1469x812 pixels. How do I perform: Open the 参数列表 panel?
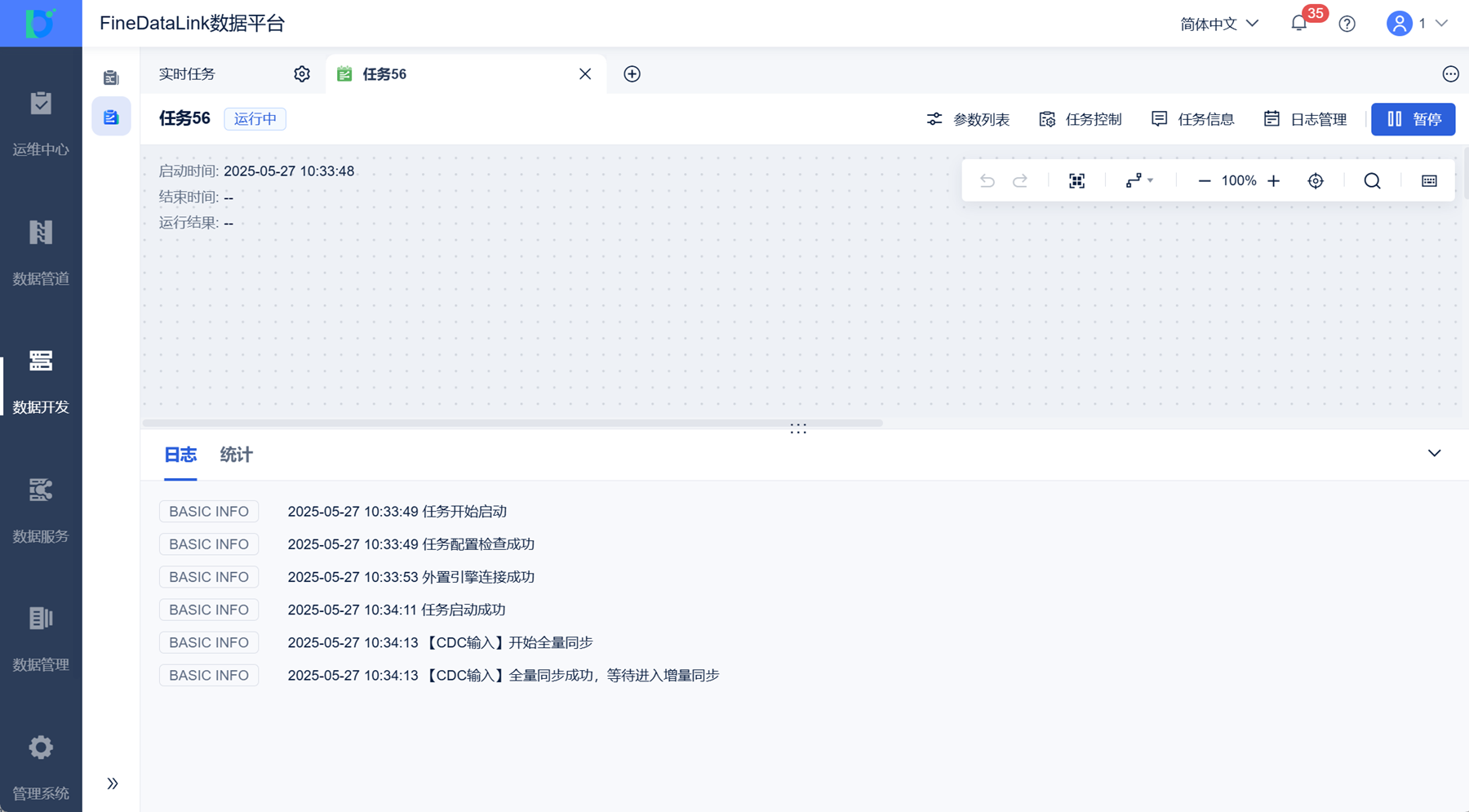point(969,119)
